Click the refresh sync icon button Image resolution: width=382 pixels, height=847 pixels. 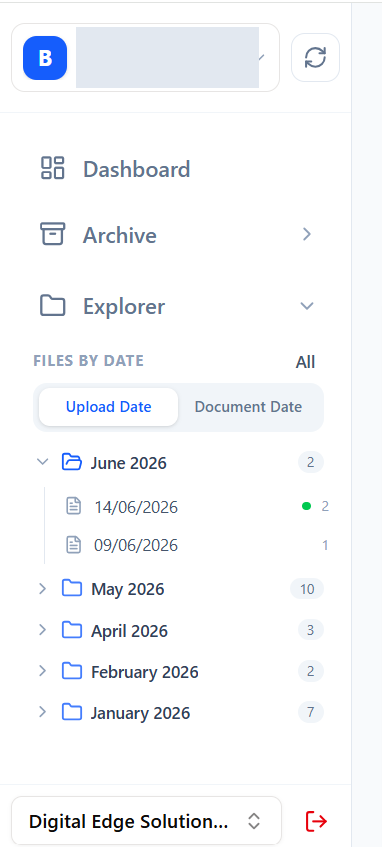point(316,57)
